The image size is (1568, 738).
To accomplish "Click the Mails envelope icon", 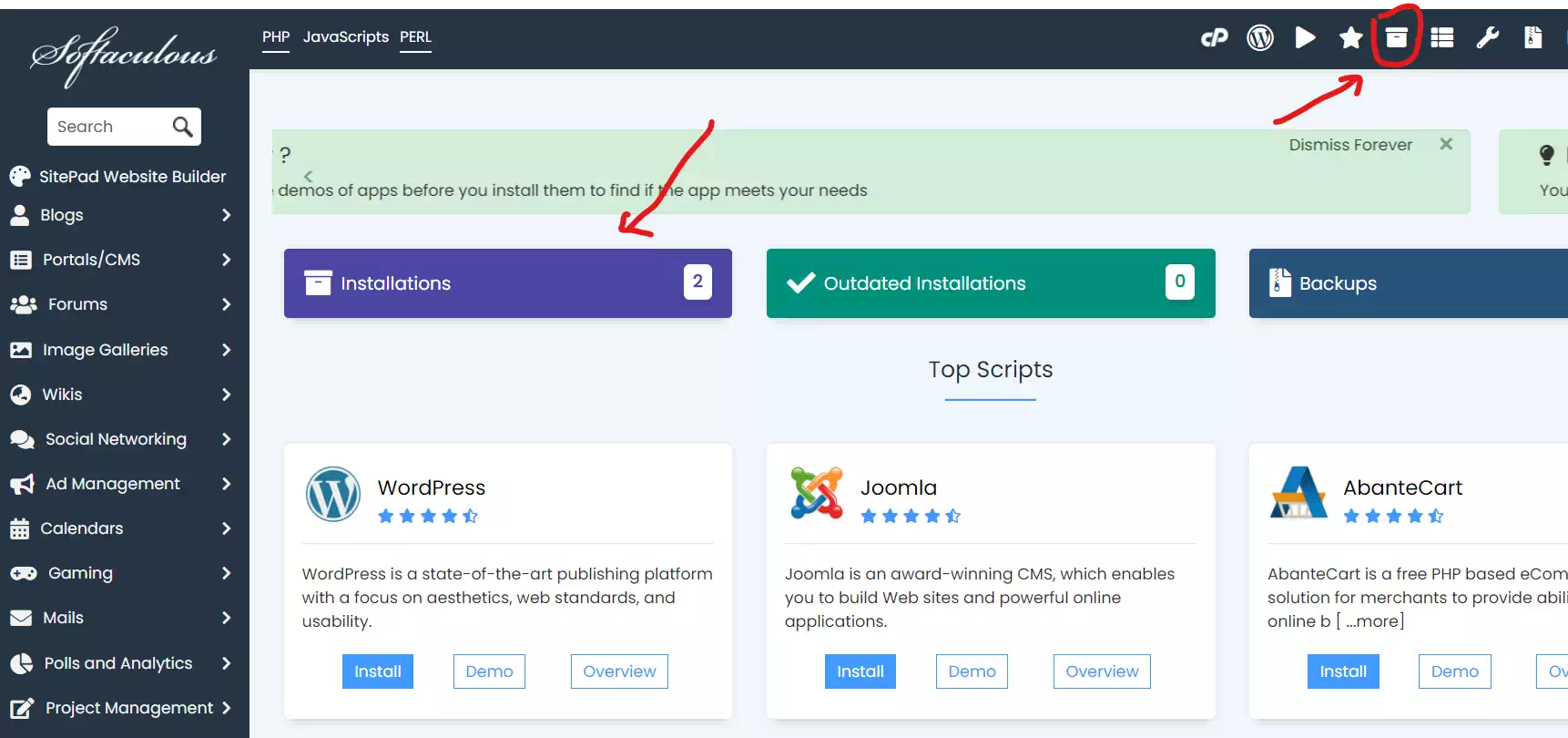I will point(20,618).
